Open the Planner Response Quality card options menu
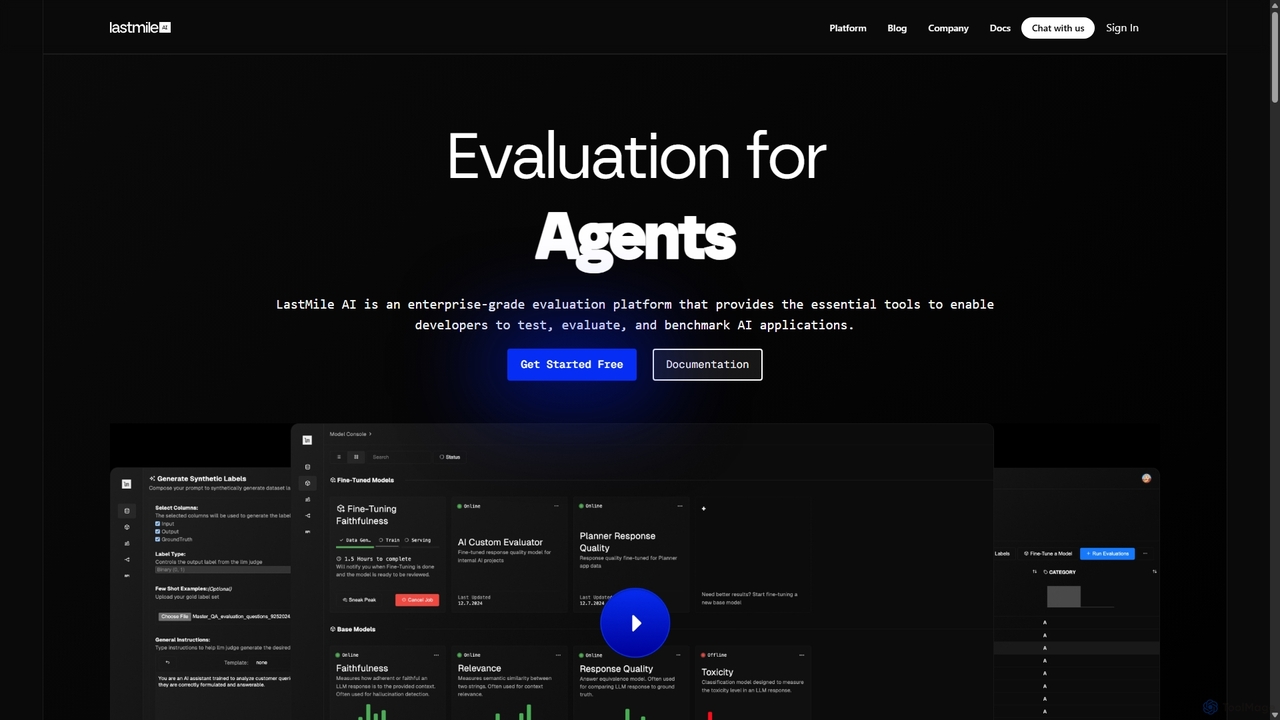Image resolution: width=1280 pixels, height=720 pixels. tap(680, 506)
